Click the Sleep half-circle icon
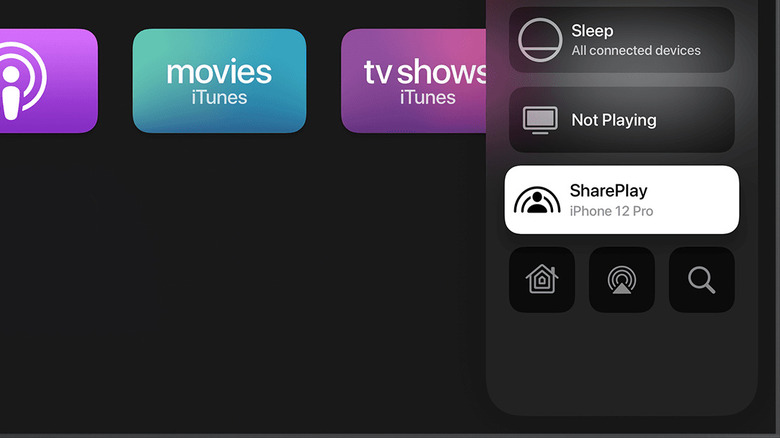 pyautogui.click(x=540, y=40)
